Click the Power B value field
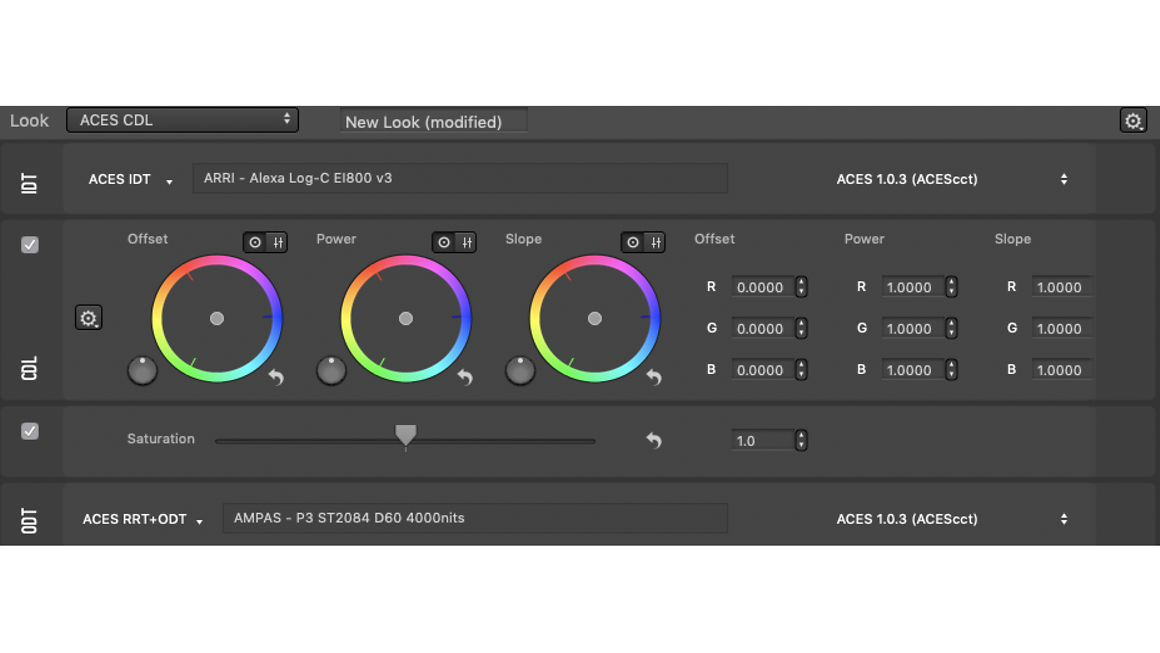This screenshot has width=1160, height=653. click(913, 370)
